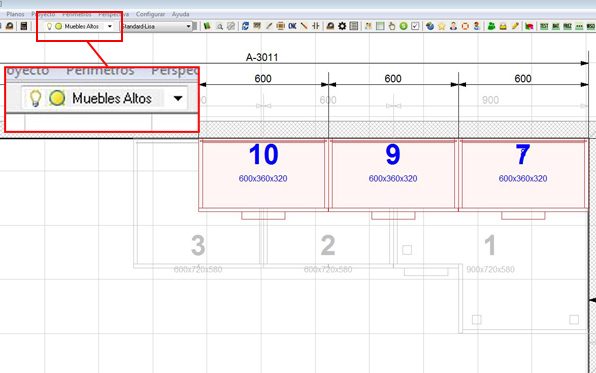Expand the Muebles Altos layer dropdown
The height and width of the screenshot is (373, 596).
[109, 26]
